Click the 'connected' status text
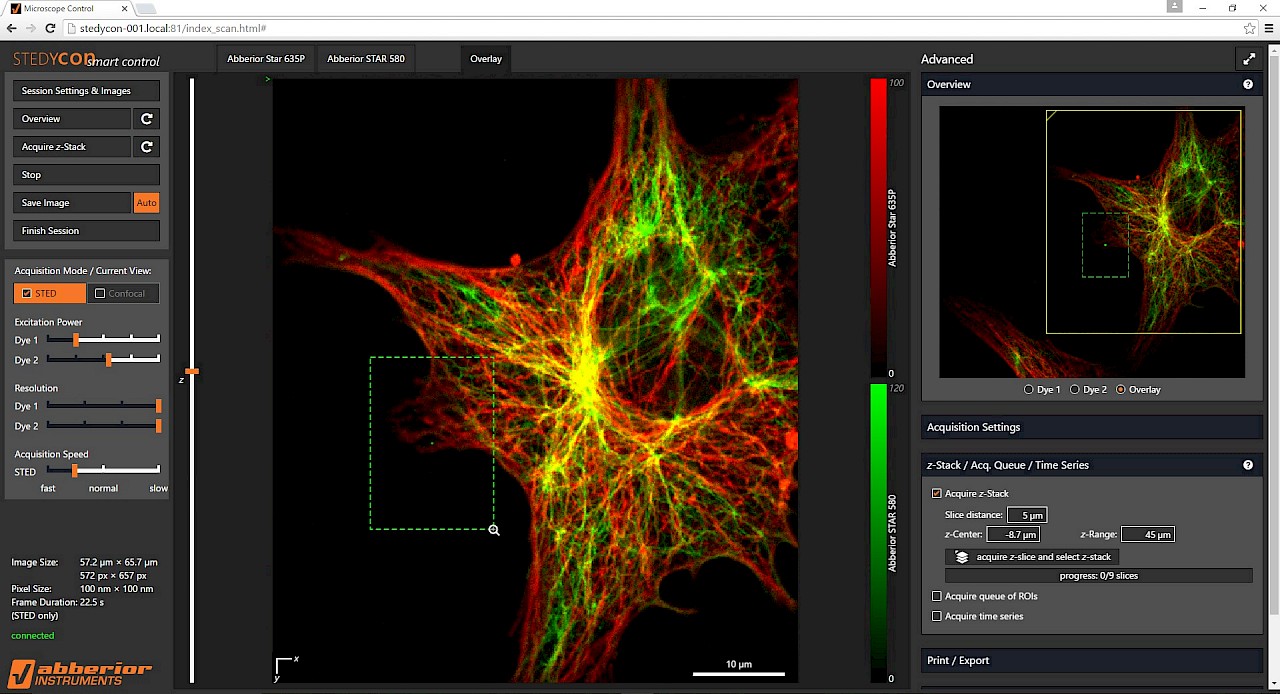The image size is (1280, 694). coord(33,636)
